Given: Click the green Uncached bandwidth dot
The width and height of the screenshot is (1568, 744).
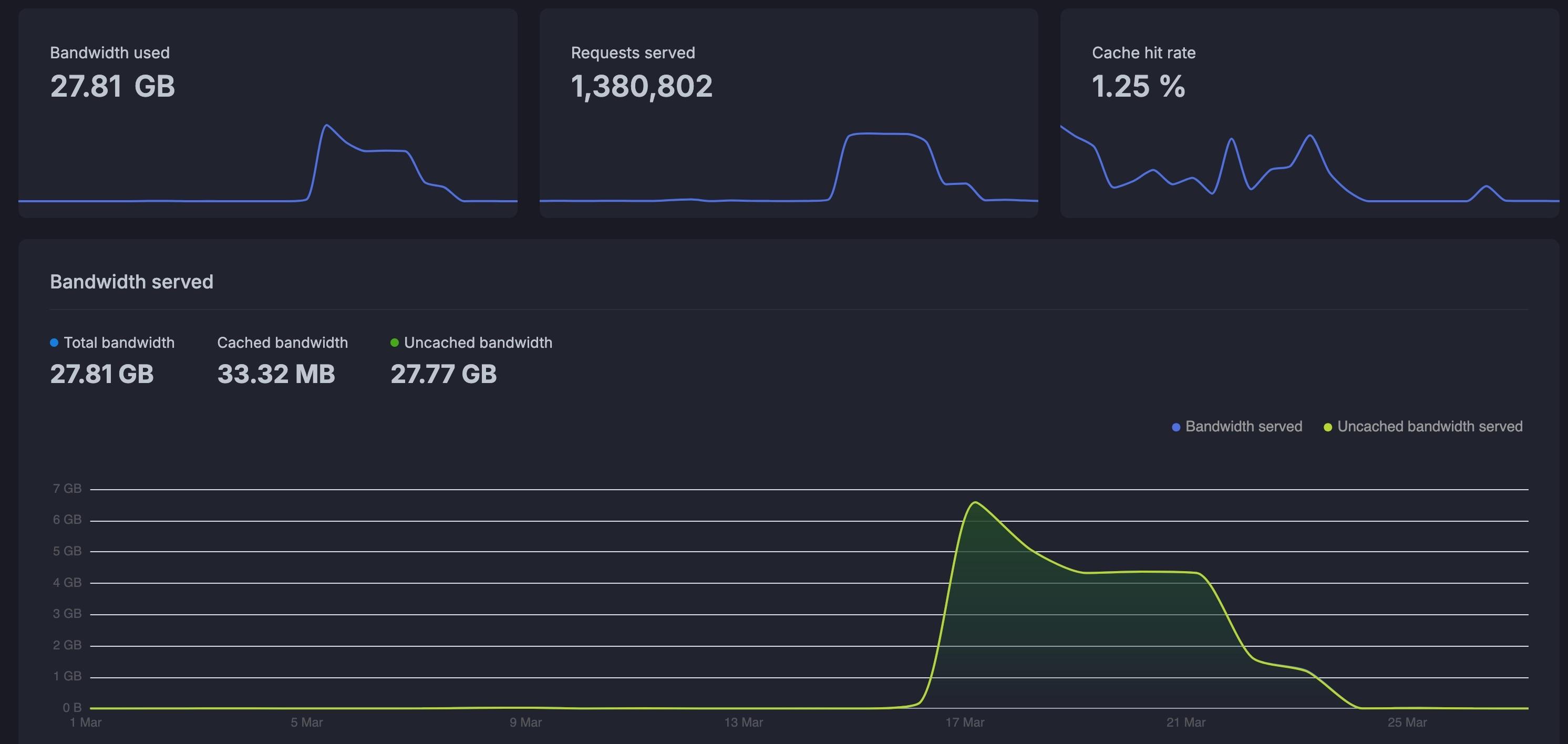Looking at the screenshot, I should click(395, 343).
